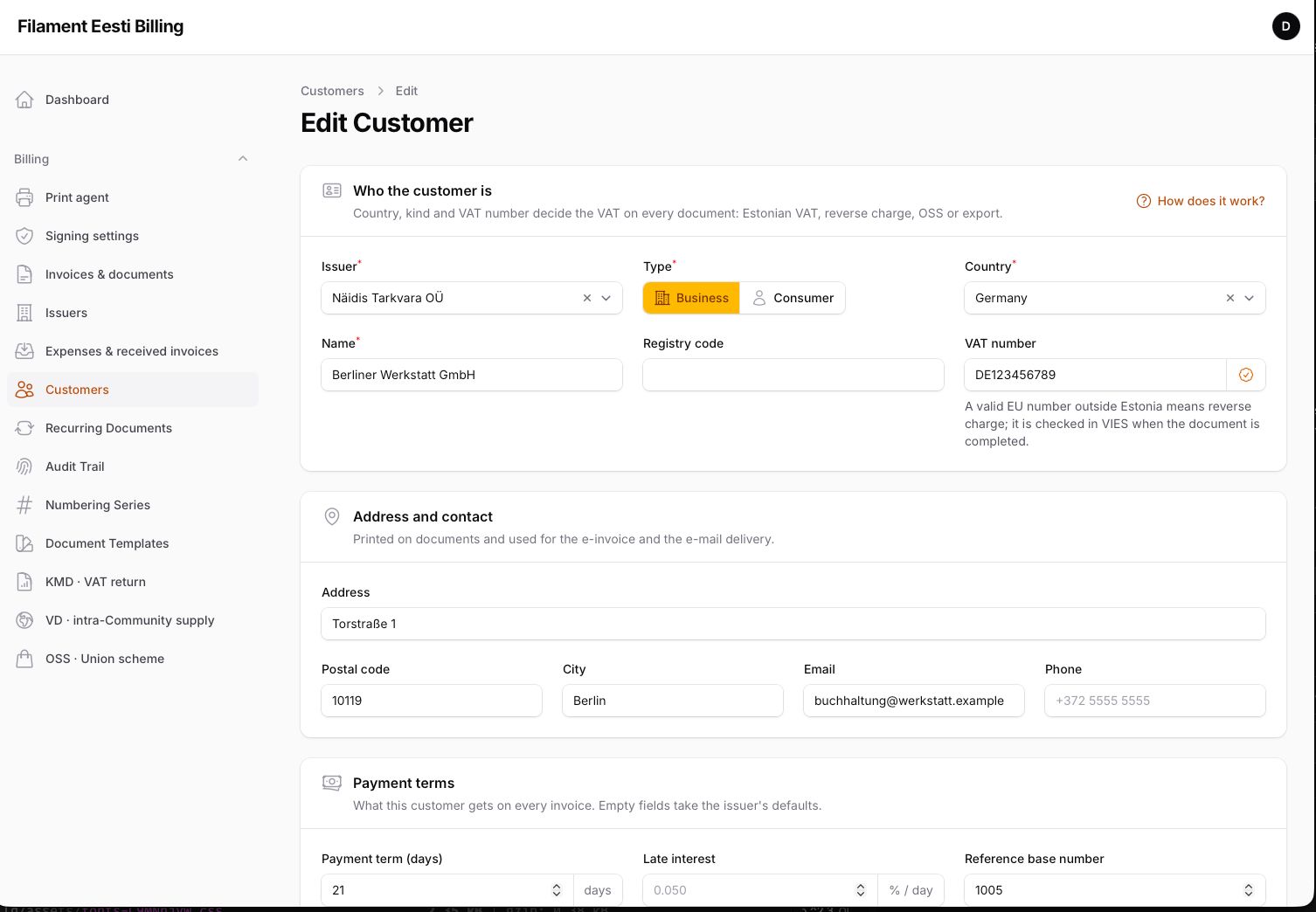Open Issuers in sidebar
Screen dimensions: 1316x912
(133, 313)
